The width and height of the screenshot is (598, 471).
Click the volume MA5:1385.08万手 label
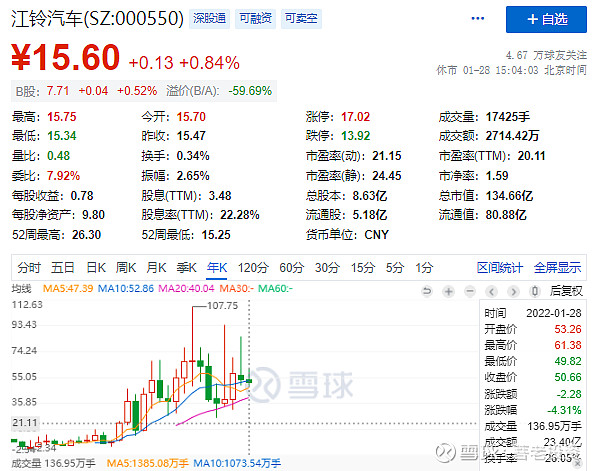tap(148, 463)
